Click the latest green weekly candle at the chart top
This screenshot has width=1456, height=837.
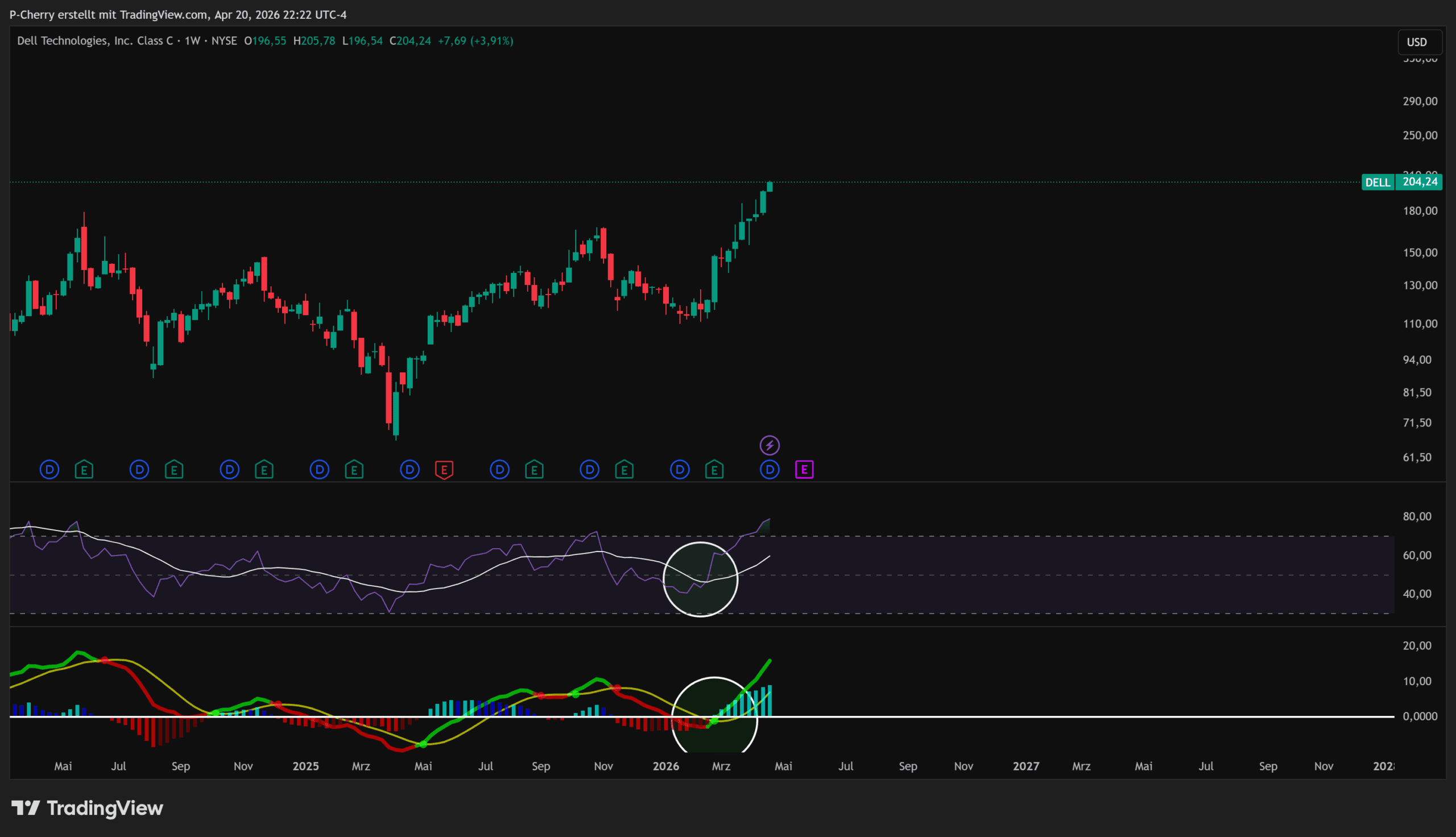pyautogui.click(x=769, y=187)
